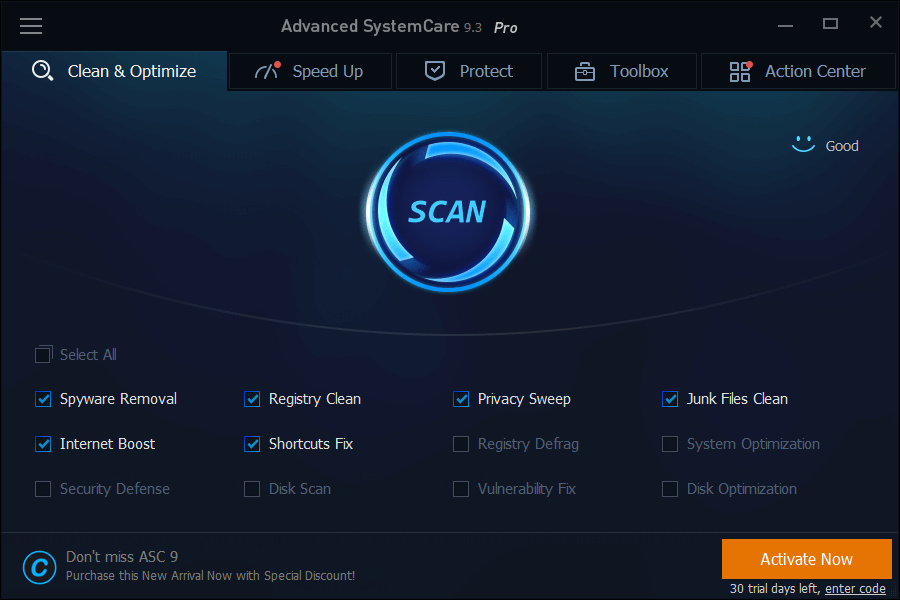Maximize the Advanced SystemCare window
This screenshot has width=900, height=600.
[830, 24]
